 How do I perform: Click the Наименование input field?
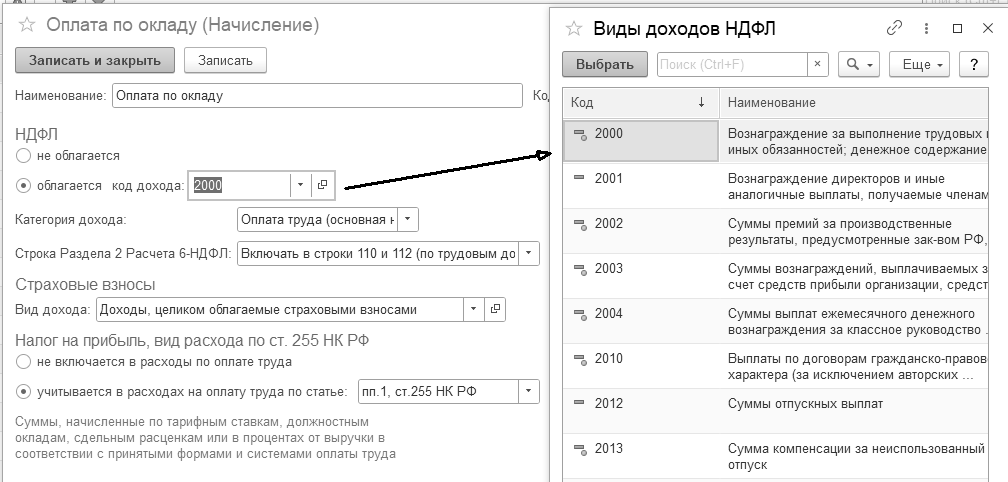(317, 96)
